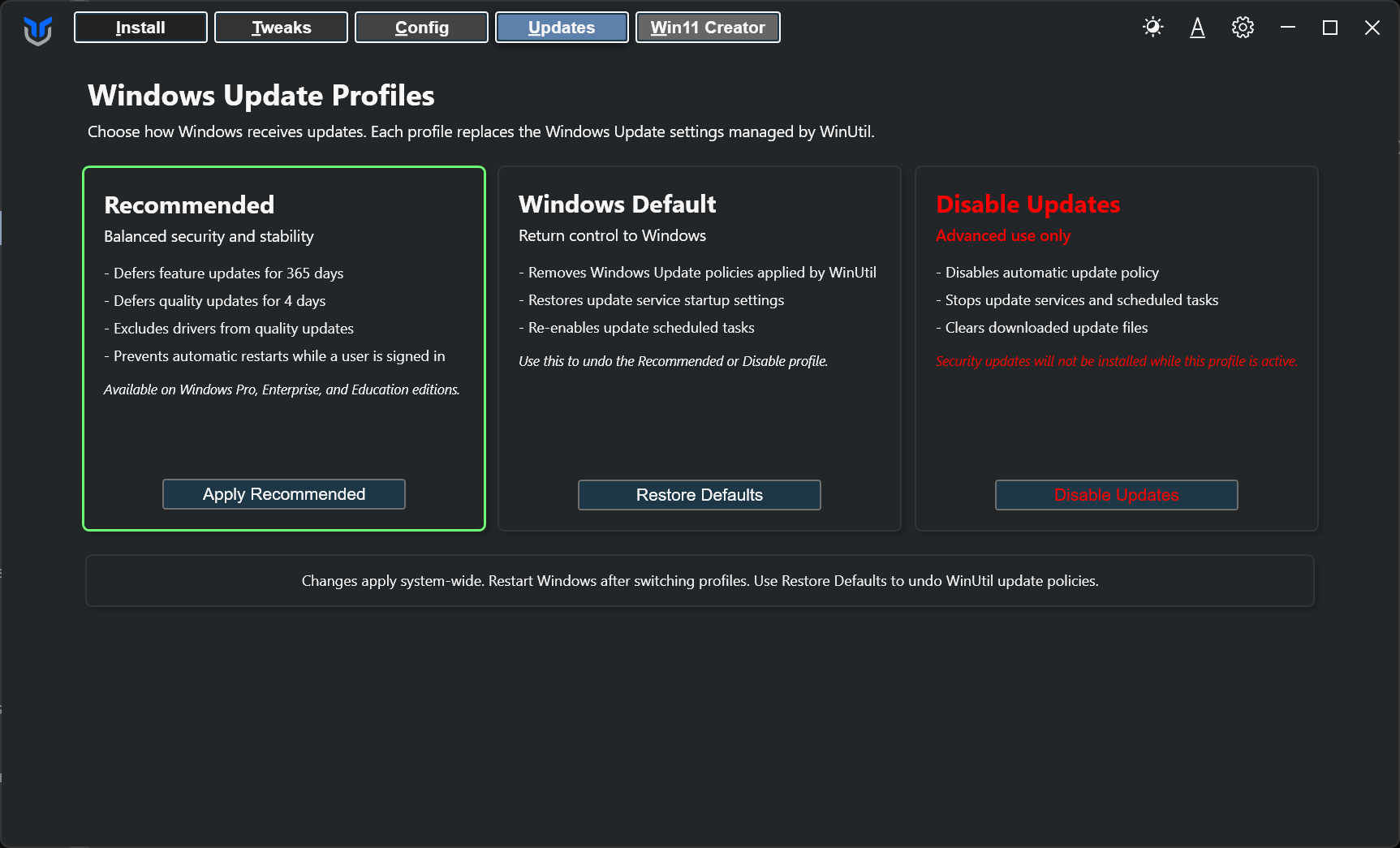Screen dimensions: 1400x848
Task: Click the Restore Defaults button
Action: pyautogui.click(x=700, y=495)
